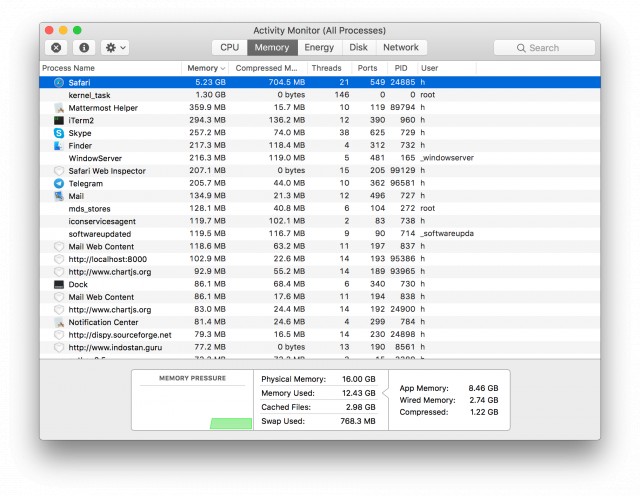Image resolution: width=640 pixels, height=496 pixels.
Task: Switch to the Energy tab
Action: click(319, 47)
